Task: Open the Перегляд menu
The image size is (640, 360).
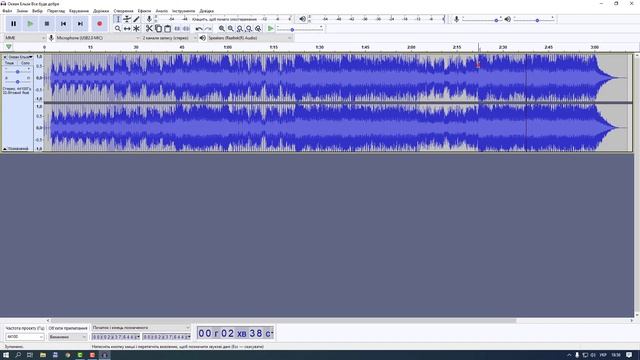Action: (56, 11)
